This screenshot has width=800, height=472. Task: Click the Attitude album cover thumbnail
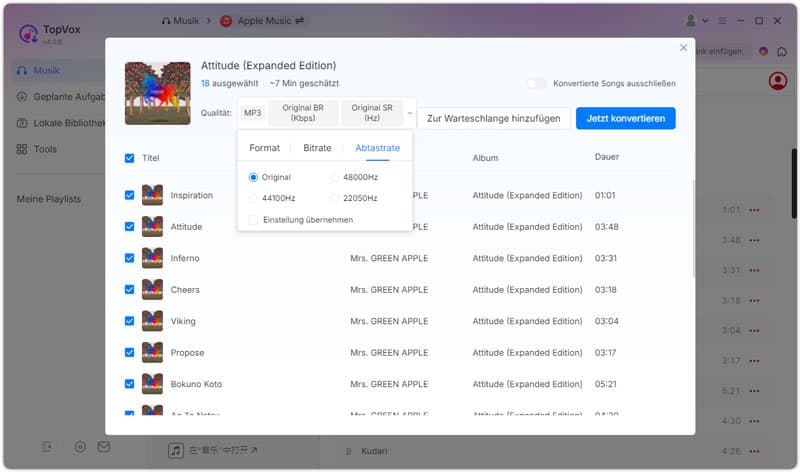pos(157,93)
